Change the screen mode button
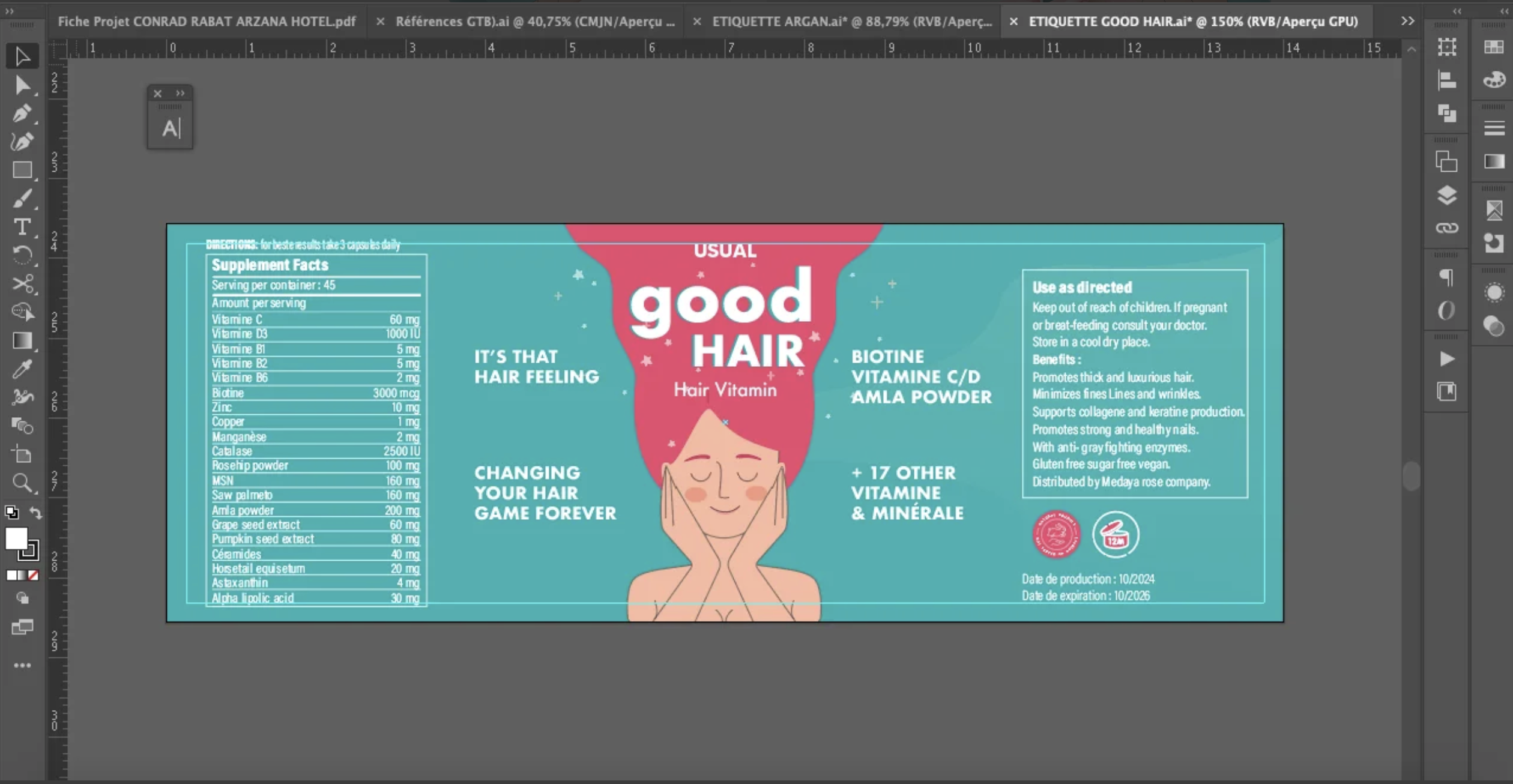Screen dimensions: 1513x784 [x=22, y=627]
